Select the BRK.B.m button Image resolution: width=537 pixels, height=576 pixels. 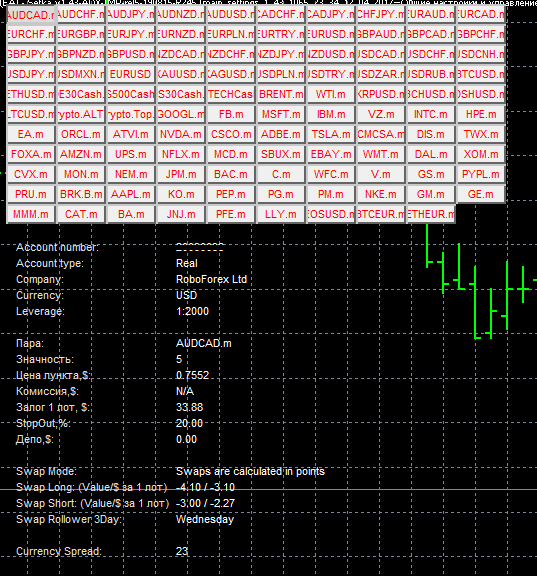click(81, 194)
